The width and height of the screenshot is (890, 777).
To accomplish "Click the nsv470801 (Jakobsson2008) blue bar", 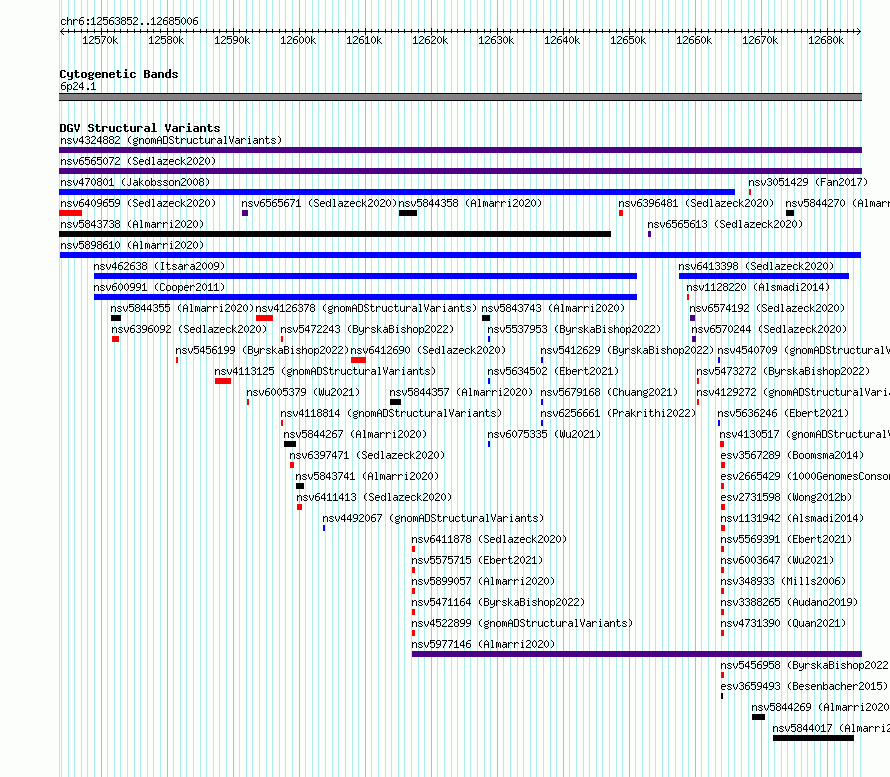I will [397, 192].
